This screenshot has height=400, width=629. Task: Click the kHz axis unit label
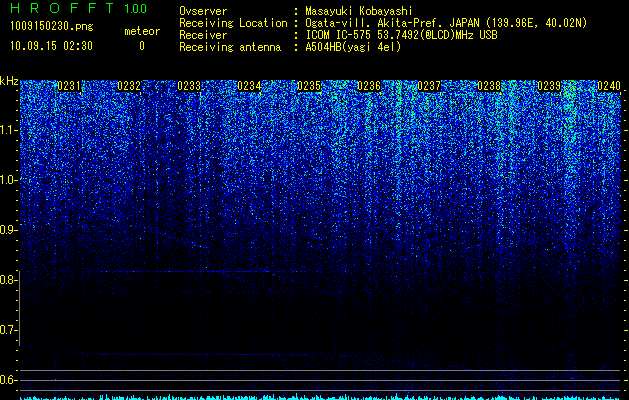(9, 81)
